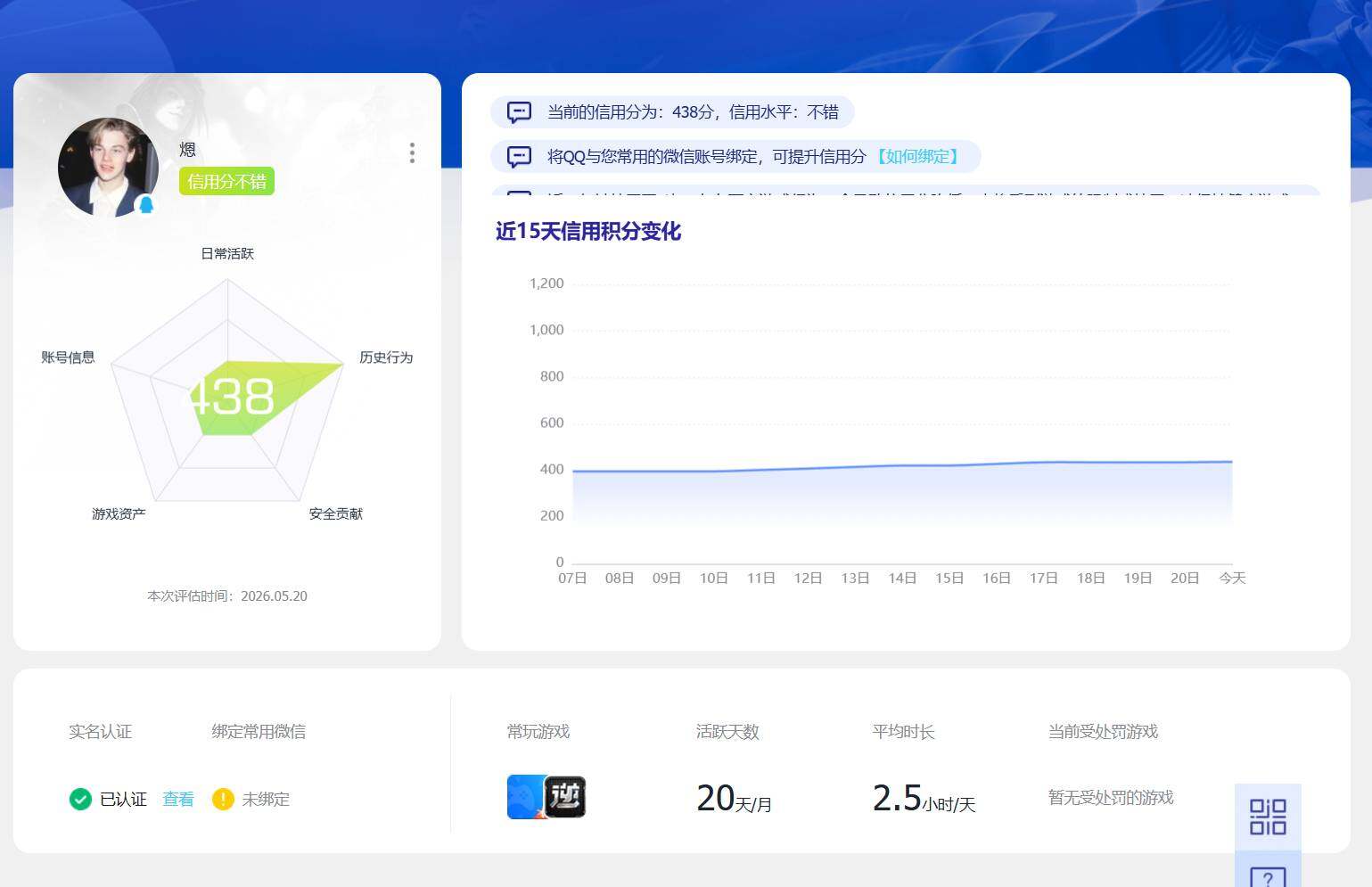Screen dimensions: 1372x887
Task: Click the 当前受处罚游戏 heading
Action: (1103, 732)
